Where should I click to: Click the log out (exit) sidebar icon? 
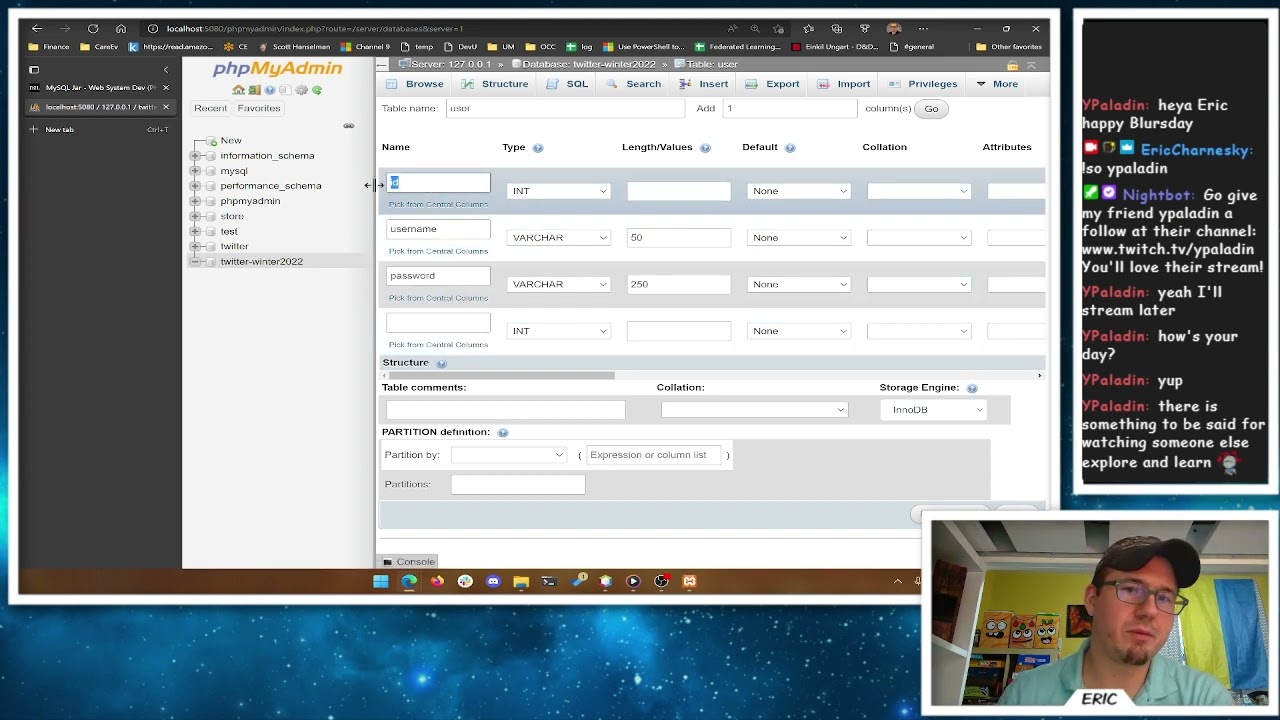[x=254, y=90]
